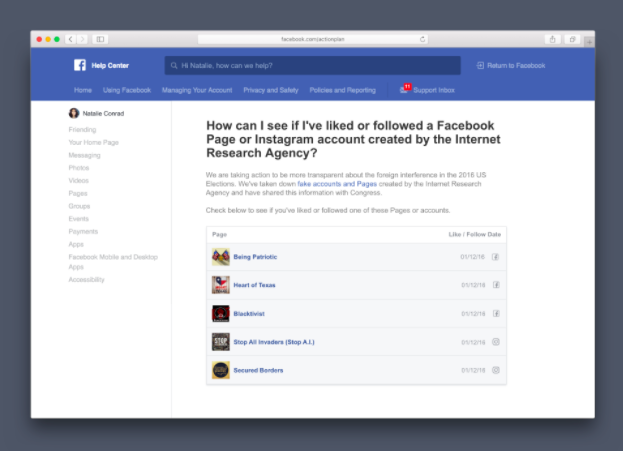Select Natalie Conrad name in sidebar
Image resolution: width=623 pixels, height=451 pixels.
point(103,113)
